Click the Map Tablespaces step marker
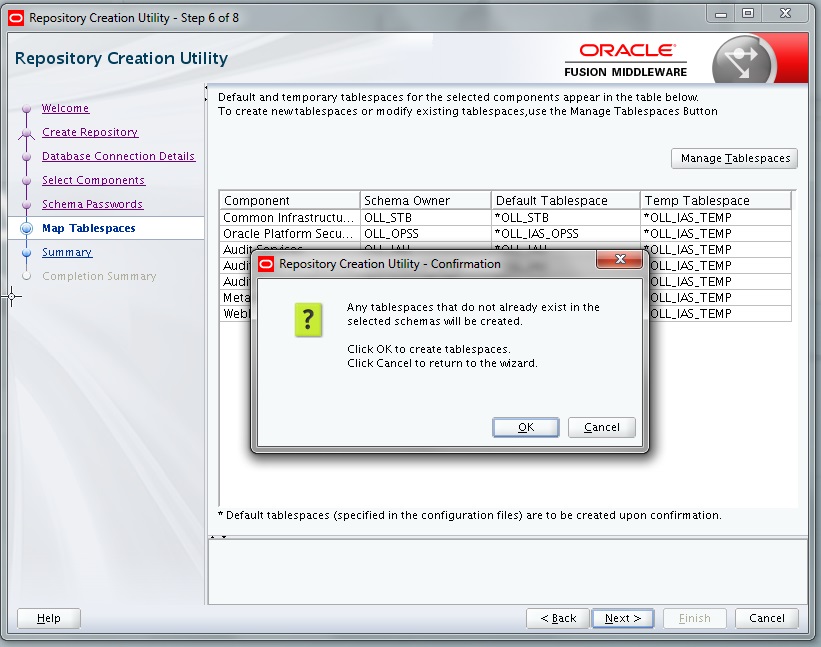821x647 pixels. pyautogui.click(x=26, y=229)
